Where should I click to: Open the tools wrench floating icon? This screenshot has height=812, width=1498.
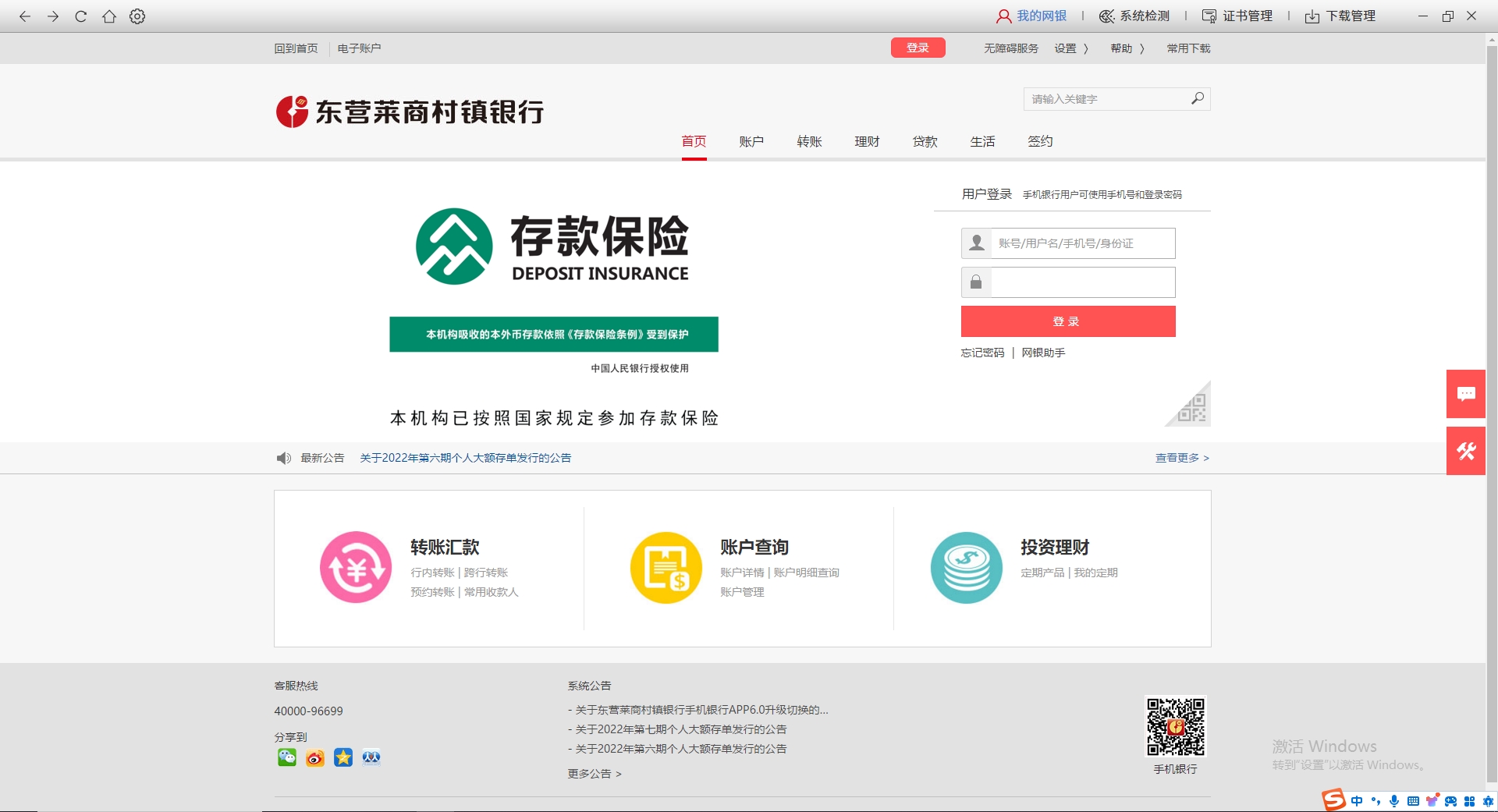(1466, 451)
